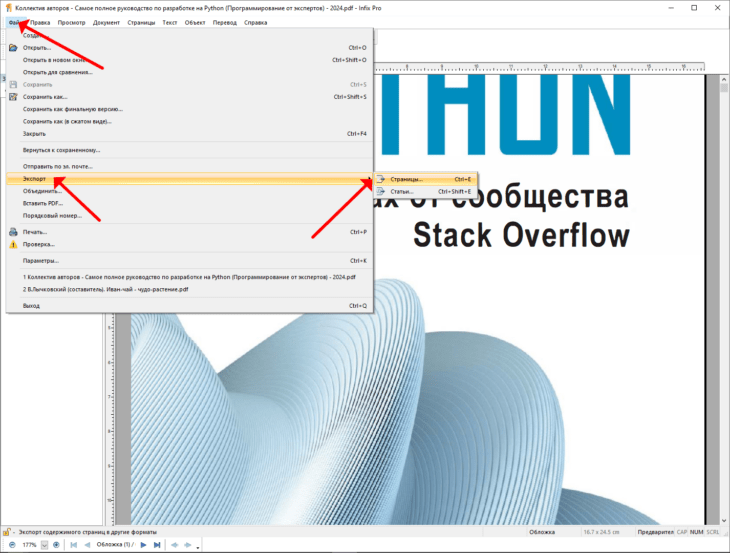Screen dimensions: 730x553
Task: Choose Вставить PDF... menu entry
Action: [189, 203]
